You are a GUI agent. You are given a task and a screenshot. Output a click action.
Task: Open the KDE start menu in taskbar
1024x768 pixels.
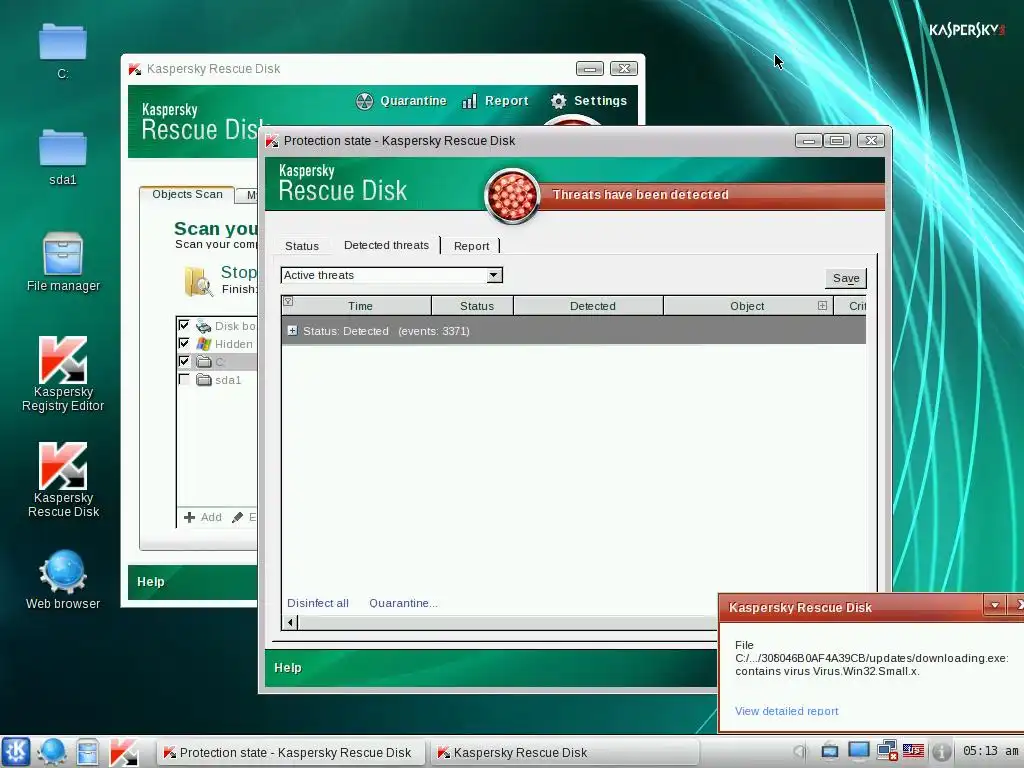(x=16, y=752)
